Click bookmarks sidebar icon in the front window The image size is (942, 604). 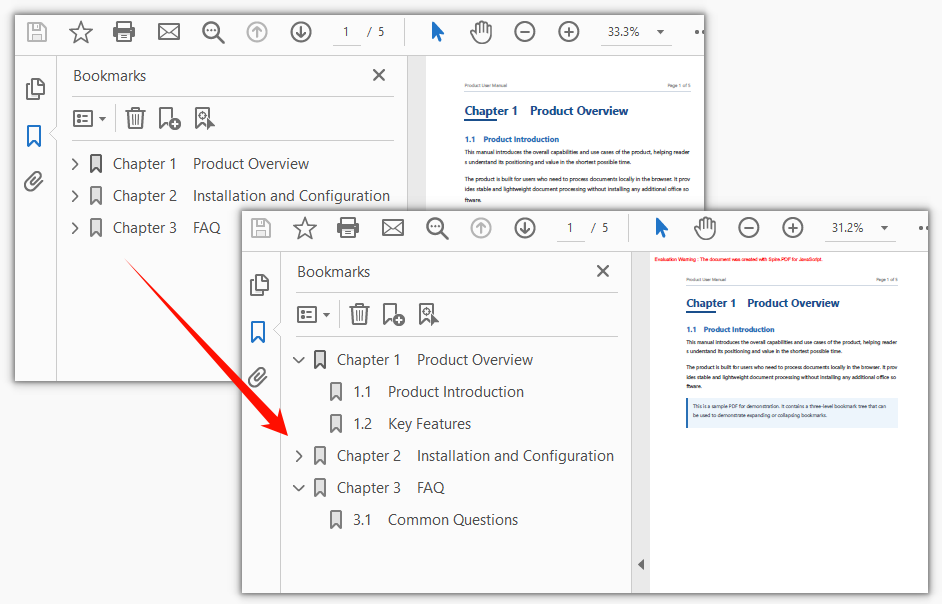[258, 332]
